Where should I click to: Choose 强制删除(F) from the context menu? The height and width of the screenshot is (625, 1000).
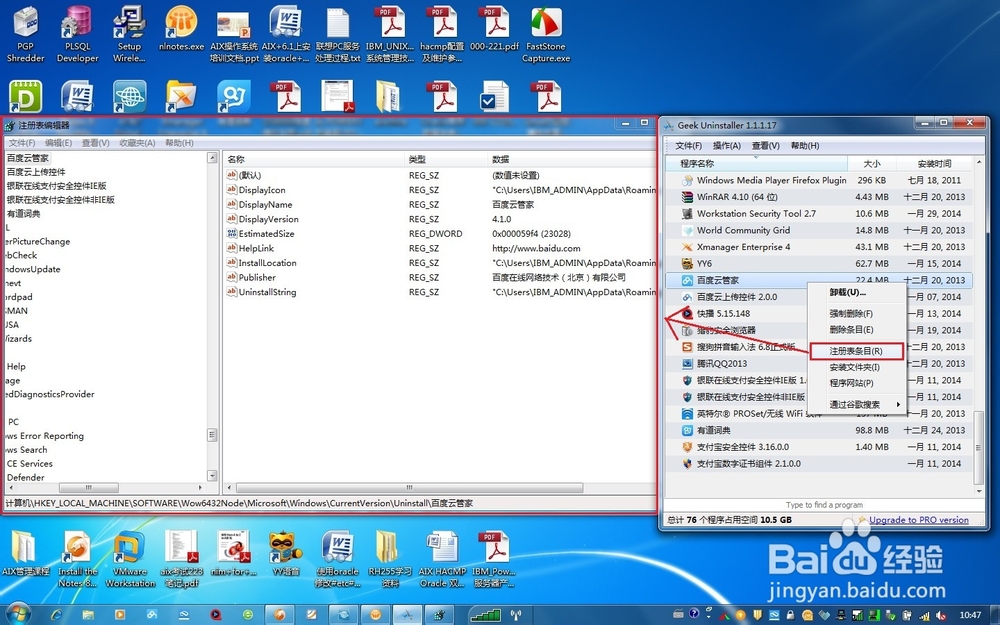point(857,314)
